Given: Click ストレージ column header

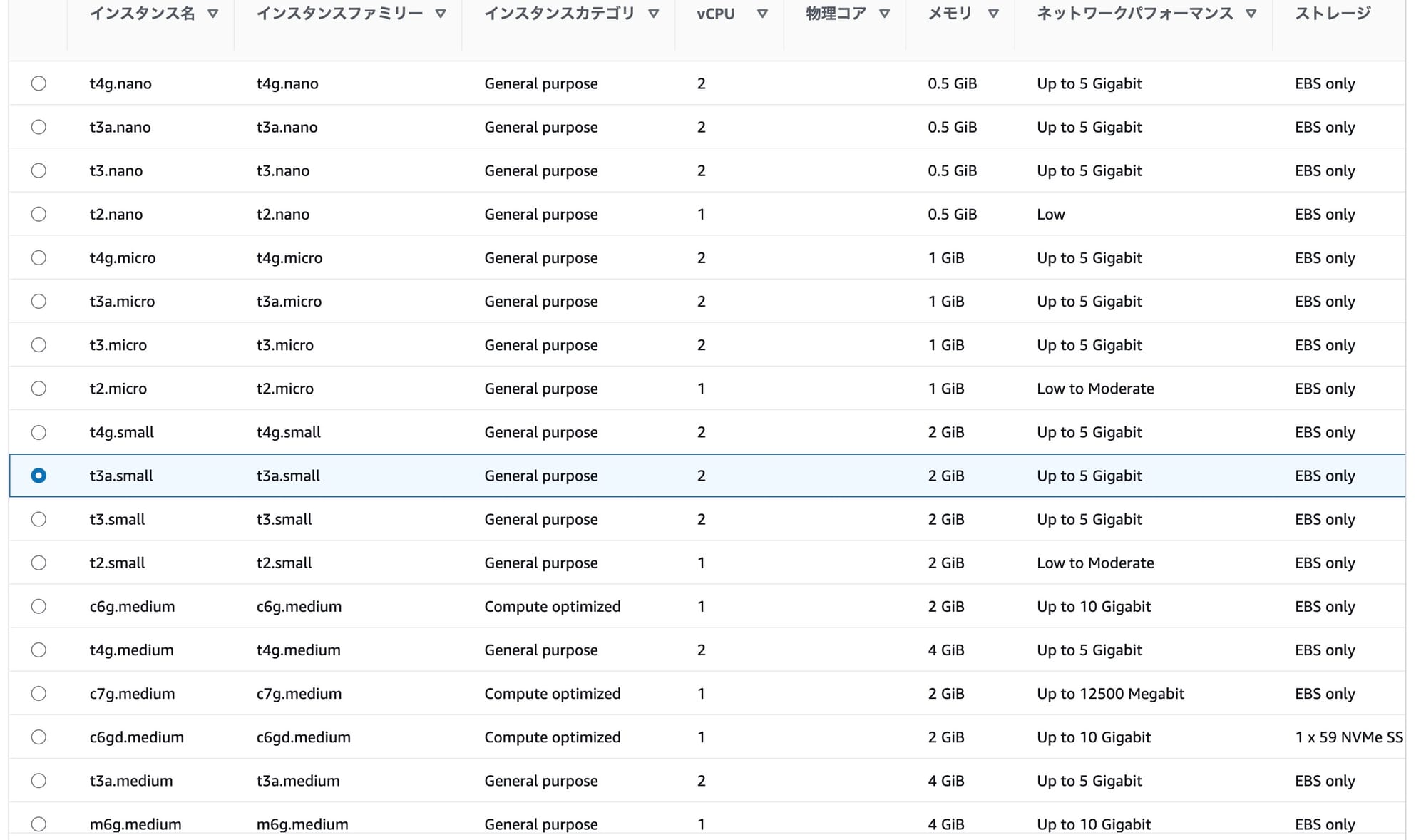Looking at the screenshot, I should (x=1332, y=14).
